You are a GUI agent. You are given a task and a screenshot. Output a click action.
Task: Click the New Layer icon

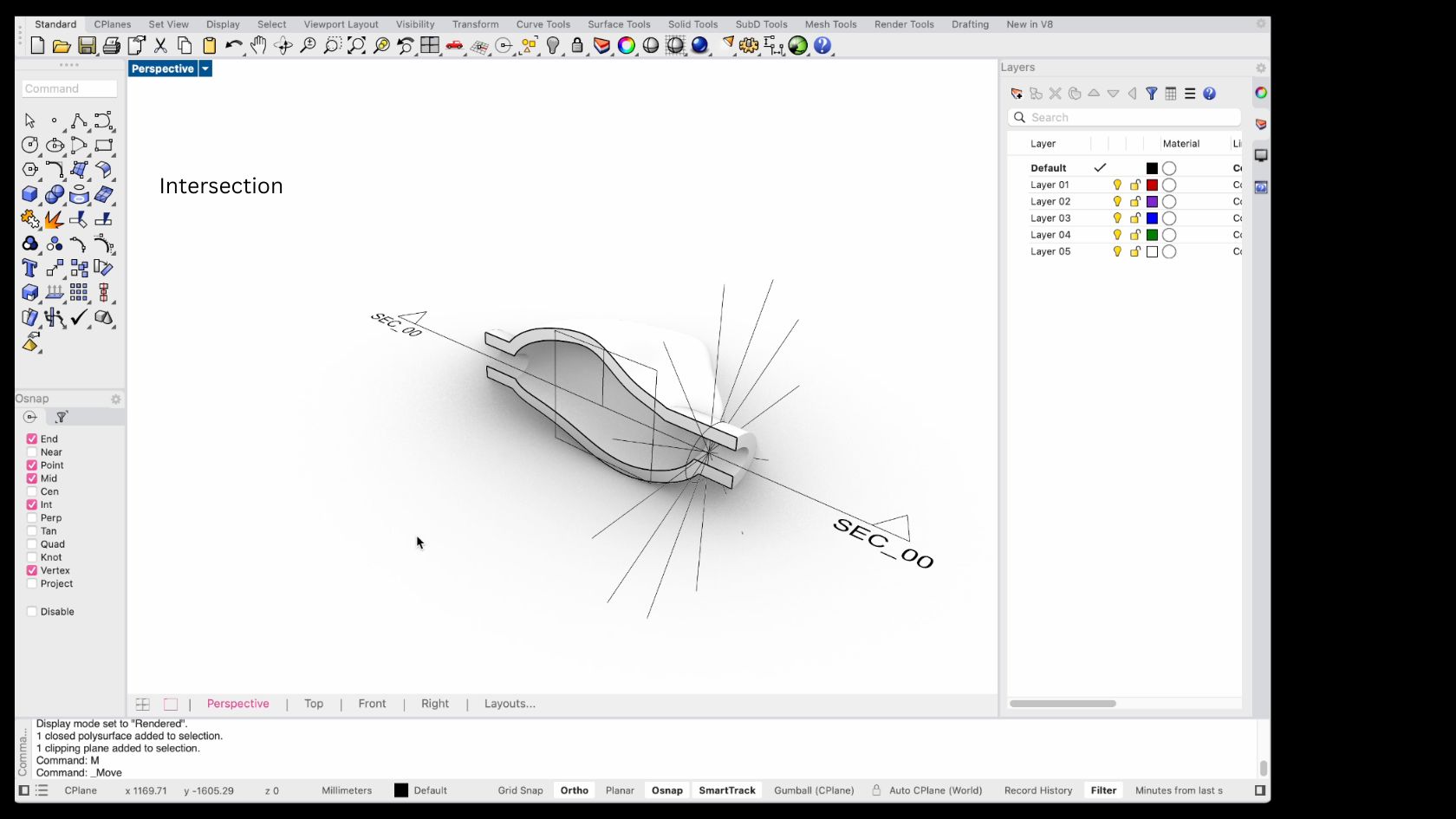[1017, 94]
